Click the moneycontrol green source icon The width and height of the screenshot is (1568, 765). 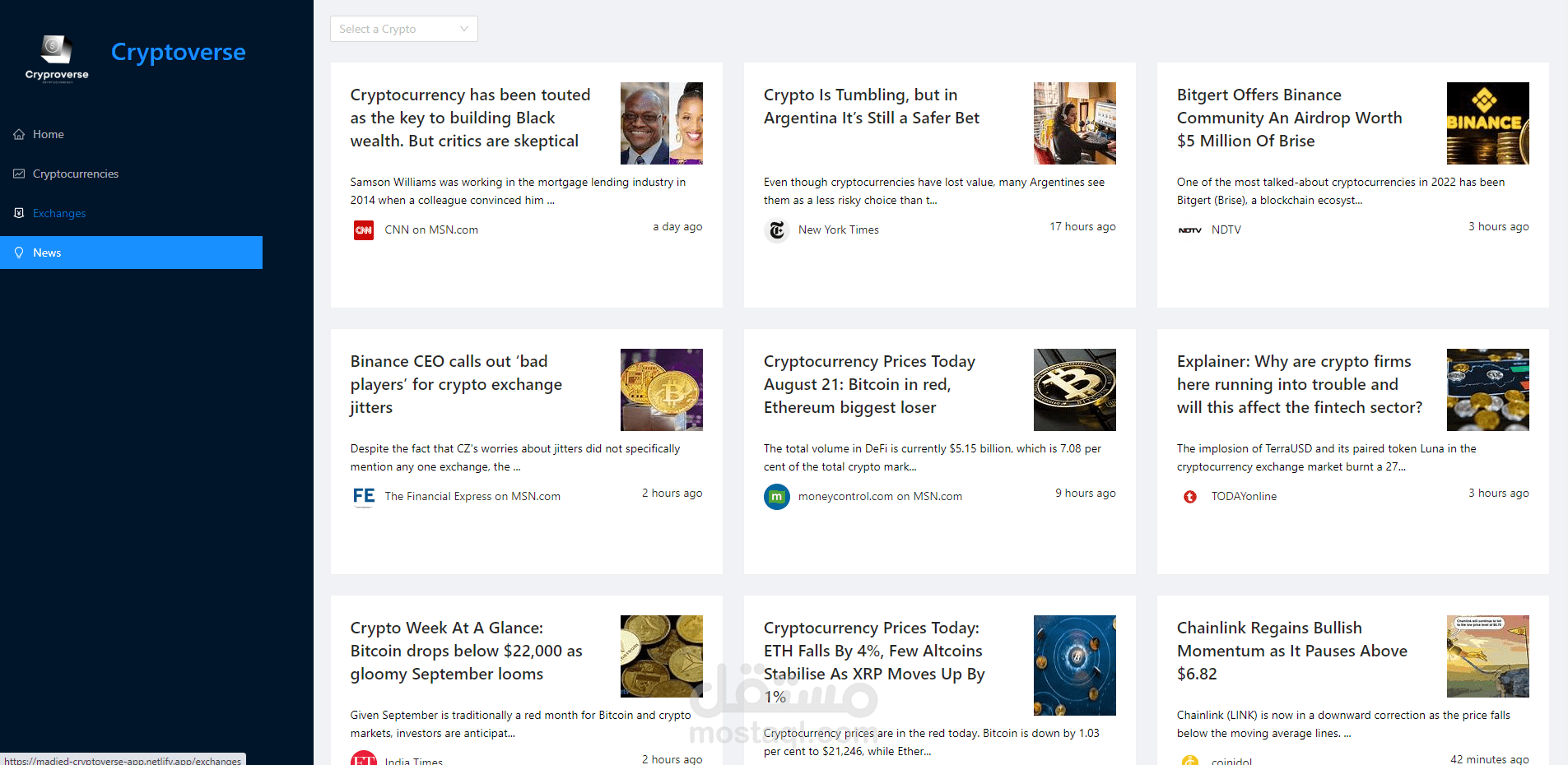[x=777, y=497]
